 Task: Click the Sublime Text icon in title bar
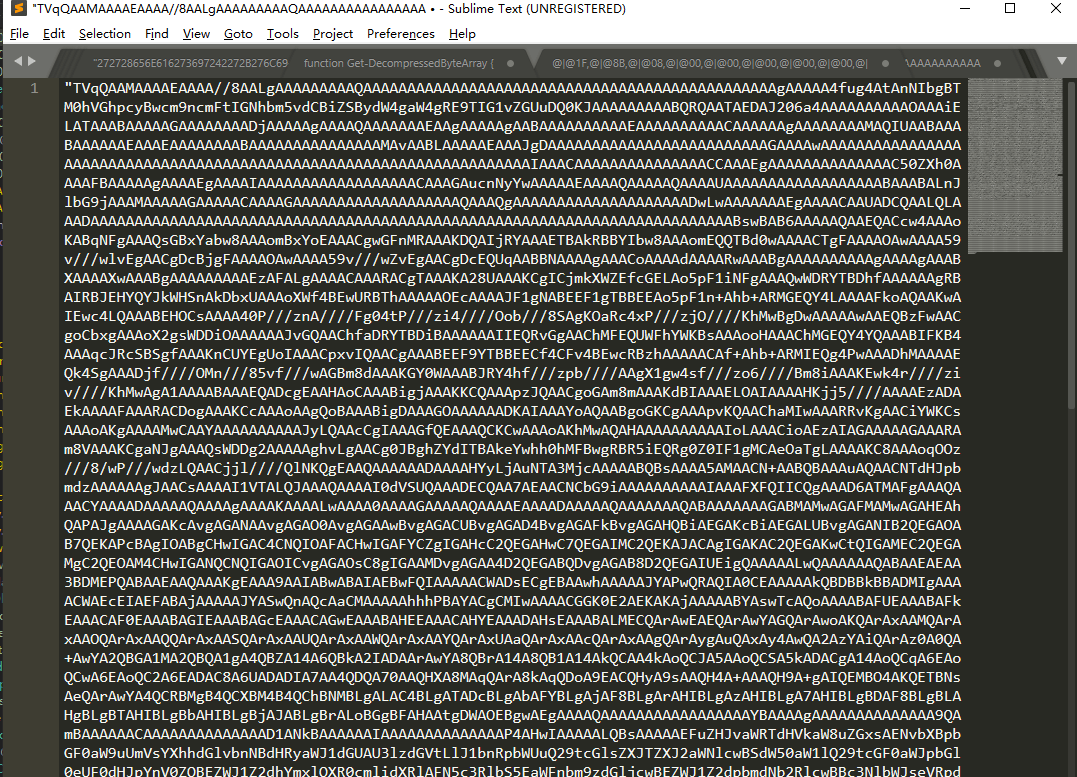click(x=19, y=9)
